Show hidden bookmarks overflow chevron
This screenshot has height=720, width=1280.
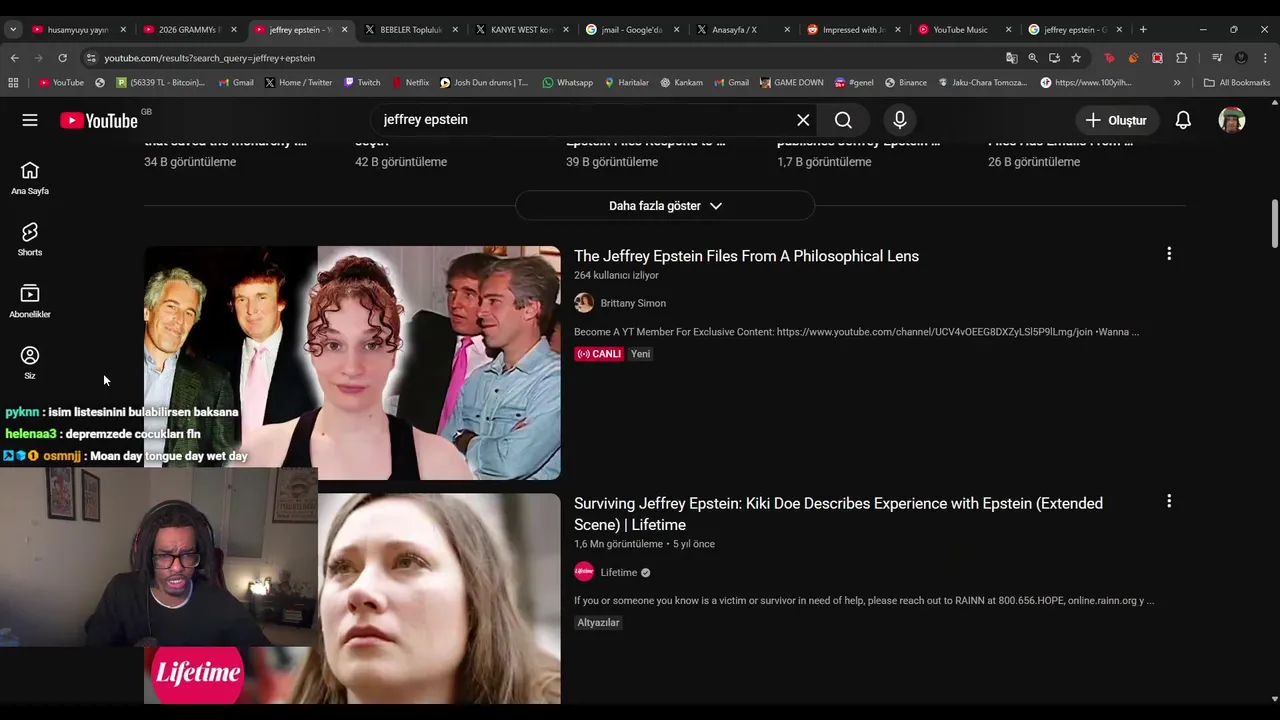1177,83
